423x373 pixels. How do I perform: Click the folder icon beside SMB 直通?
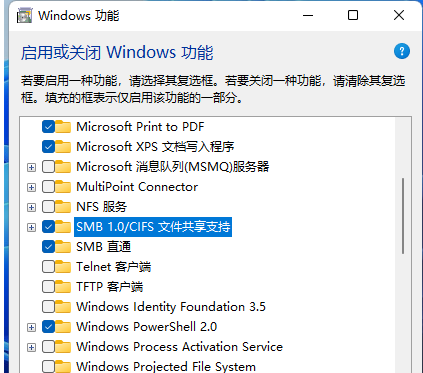pyautogui.click(x=63, y=247)
